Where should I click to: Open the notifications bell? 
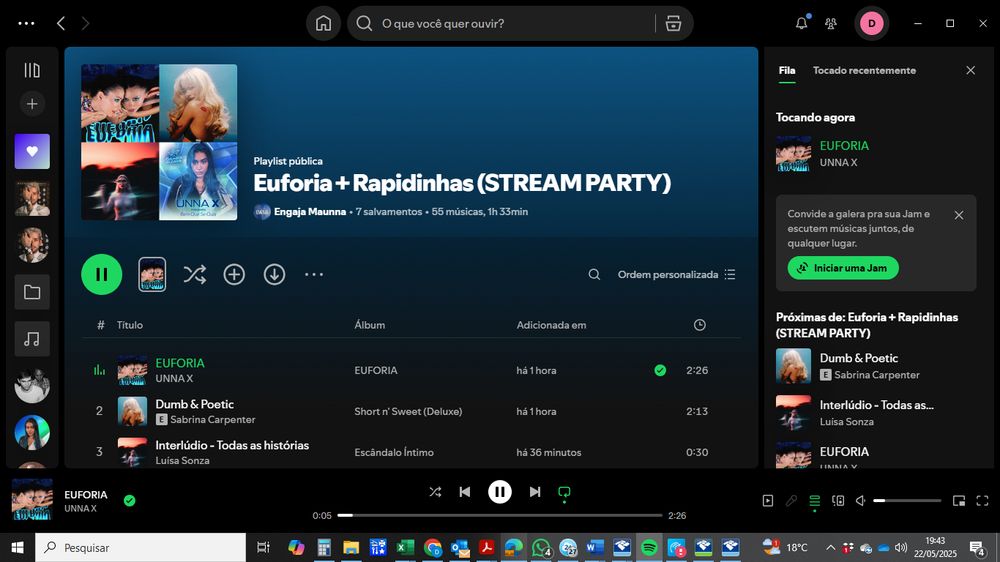coord(802,24)
